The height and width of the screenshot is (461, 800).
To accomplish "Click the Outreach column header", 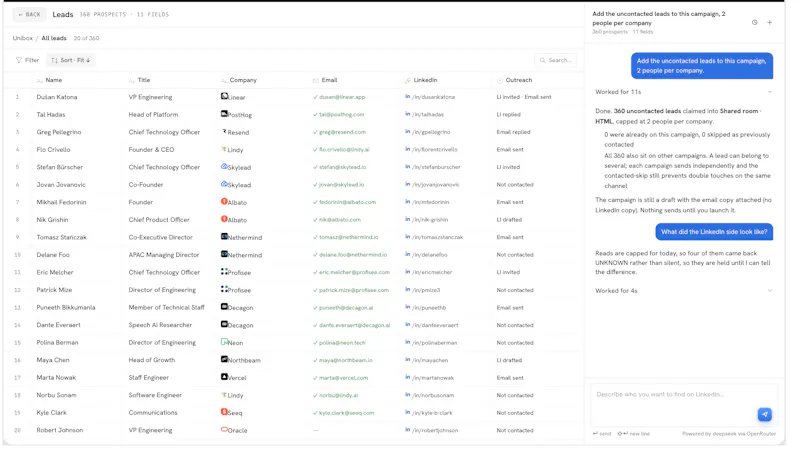I will tap(518, 80).
